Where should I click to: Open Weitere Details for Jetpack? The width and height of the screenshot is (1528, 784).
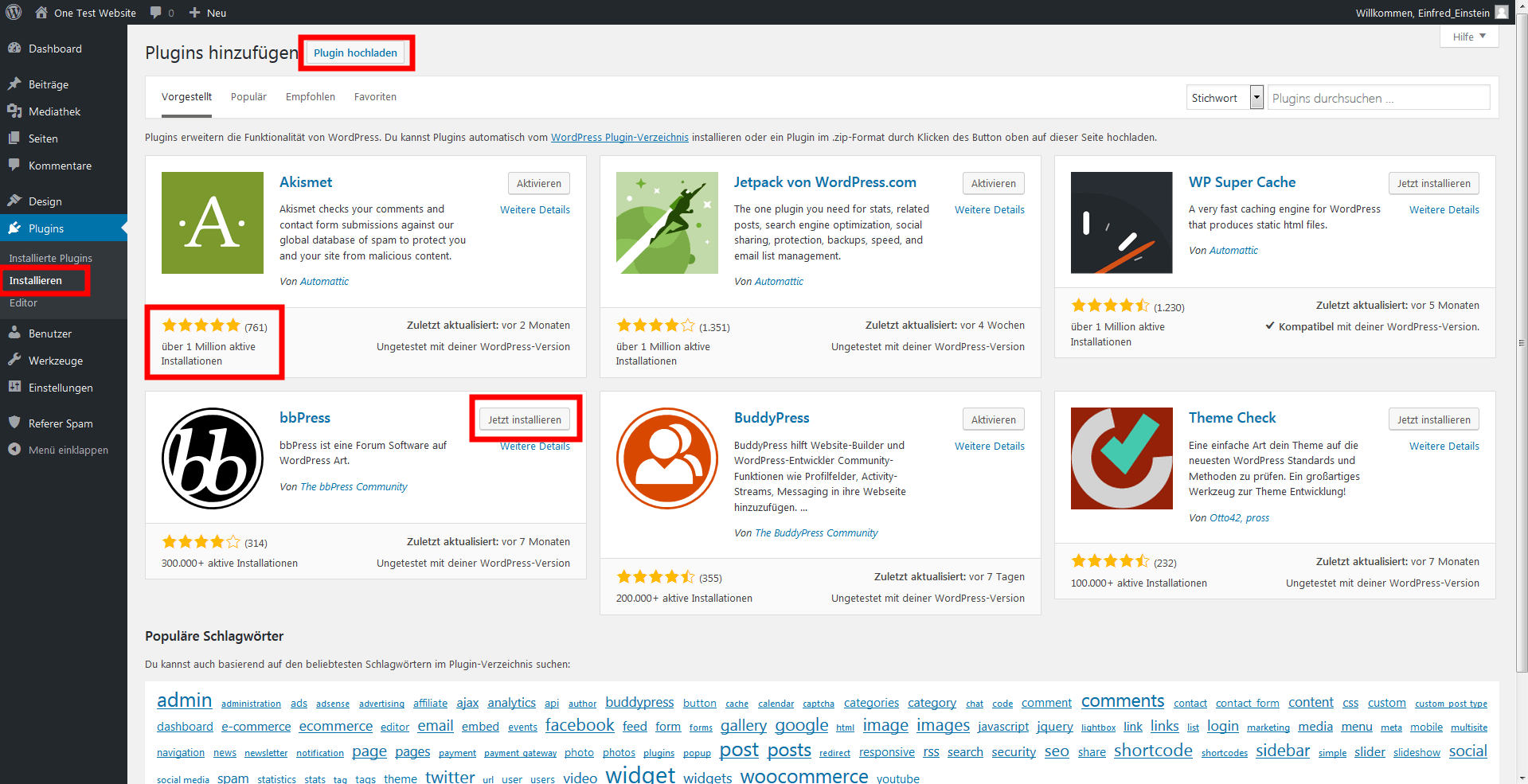pos(990,210)
